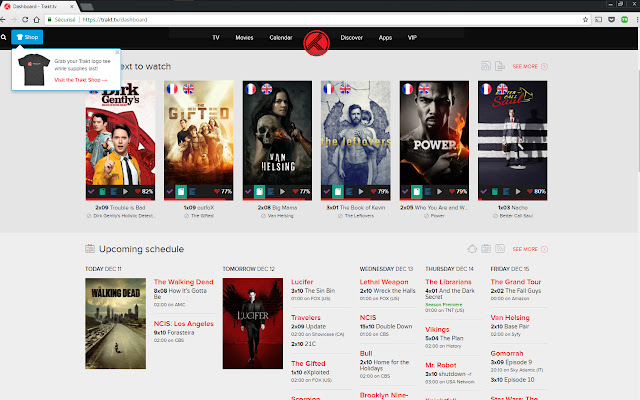Open The Librarians show link
The width and height of the screenshot is (640, 400).
pyautogui.click(x=448, y=282)
